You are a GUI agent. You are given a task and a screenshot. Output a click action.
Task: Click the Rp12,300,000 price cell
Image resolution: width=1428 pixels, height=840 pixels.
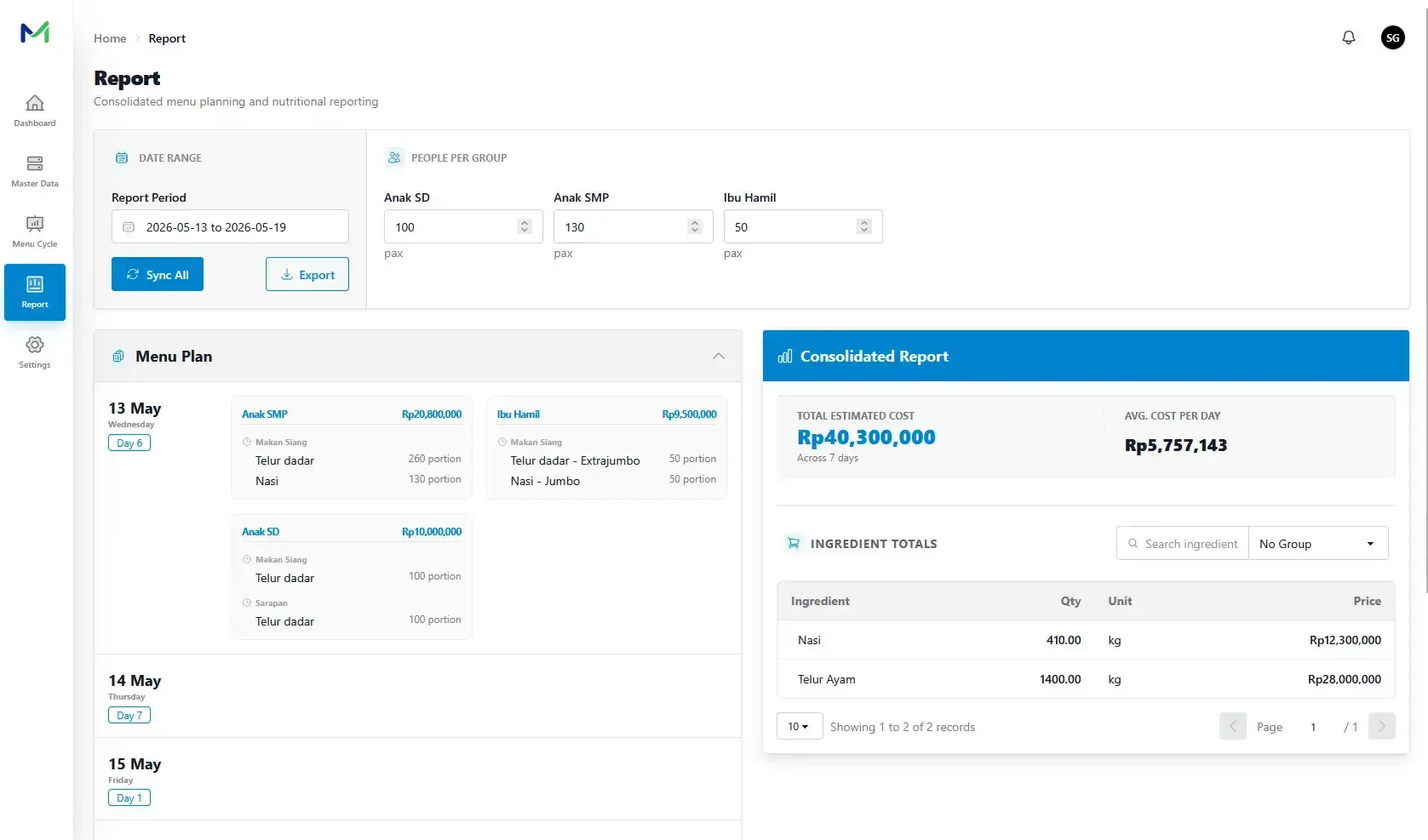[x=1345, y=640]
